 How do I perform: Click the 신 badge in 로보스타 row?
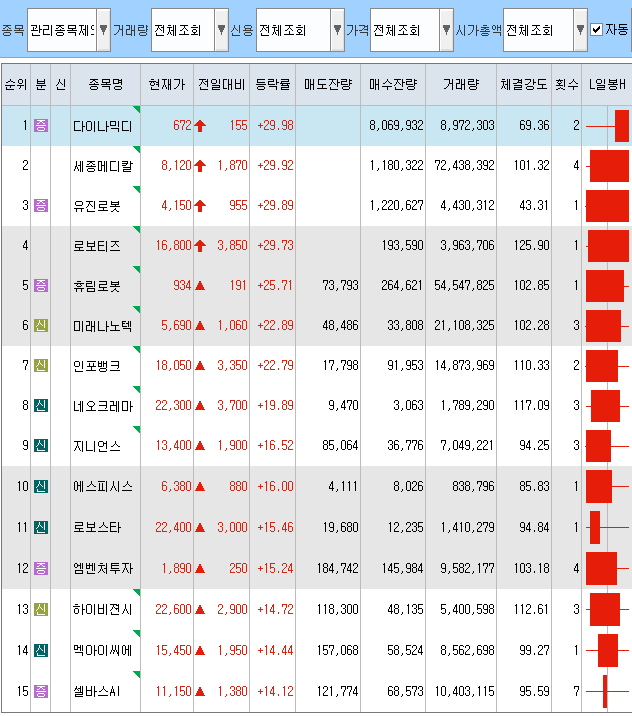click(x=41, y=527)
